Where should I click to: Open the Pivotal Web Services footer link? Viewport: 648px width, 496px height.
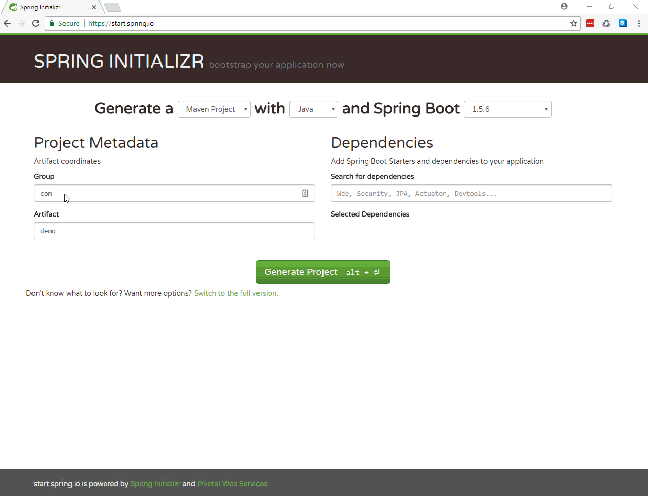click(232, 483)
